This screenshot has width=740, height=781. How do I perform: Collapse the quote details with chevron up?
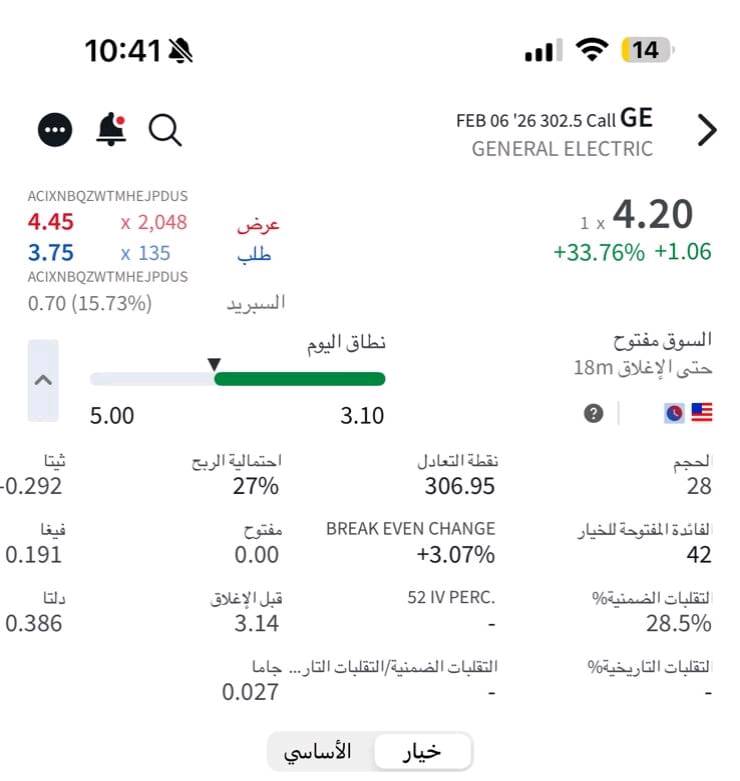pos(43,380)
